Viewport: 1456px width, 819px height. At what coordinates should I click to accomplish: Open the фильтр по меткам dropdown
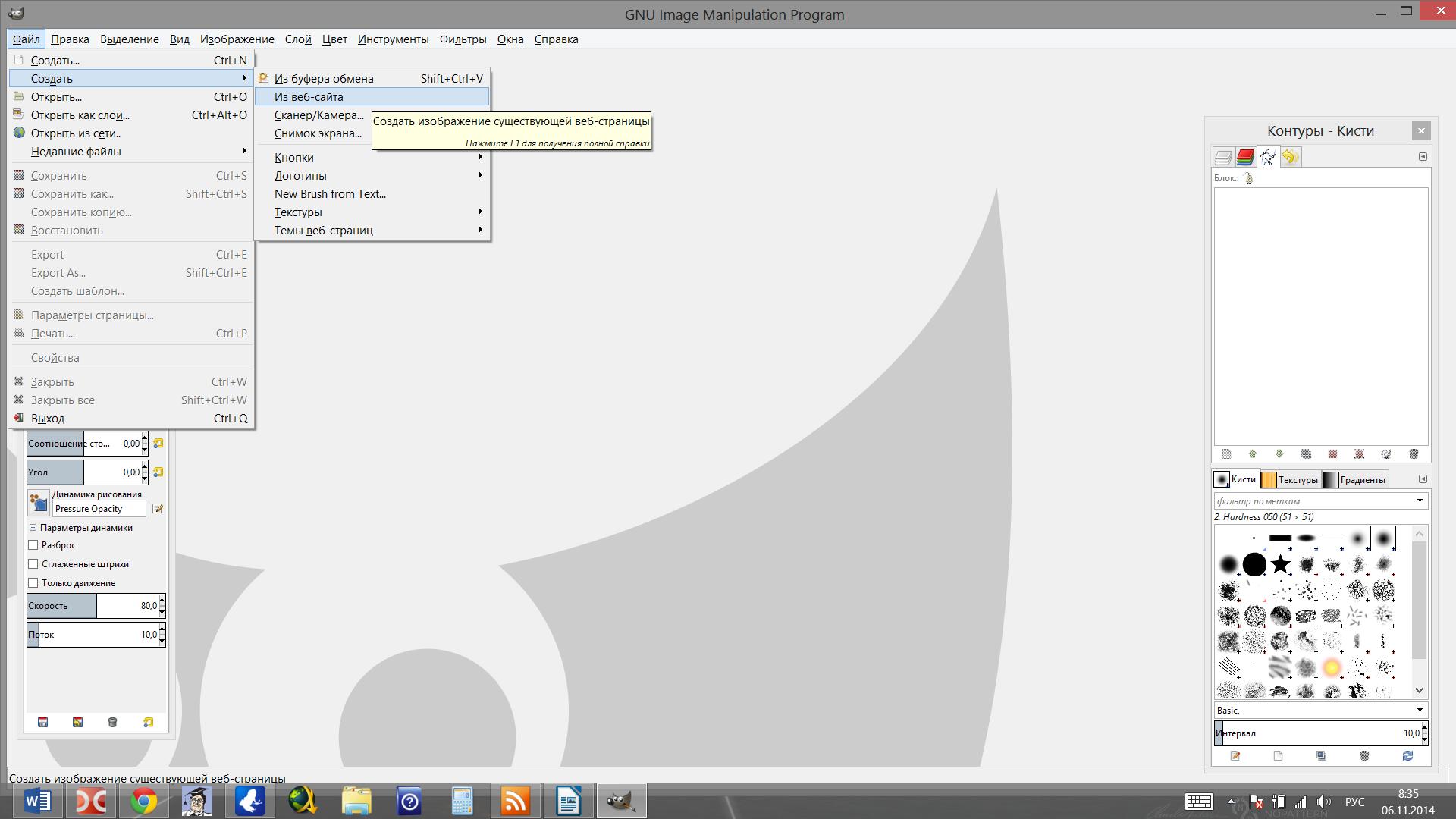click(x=1419, y=501)
